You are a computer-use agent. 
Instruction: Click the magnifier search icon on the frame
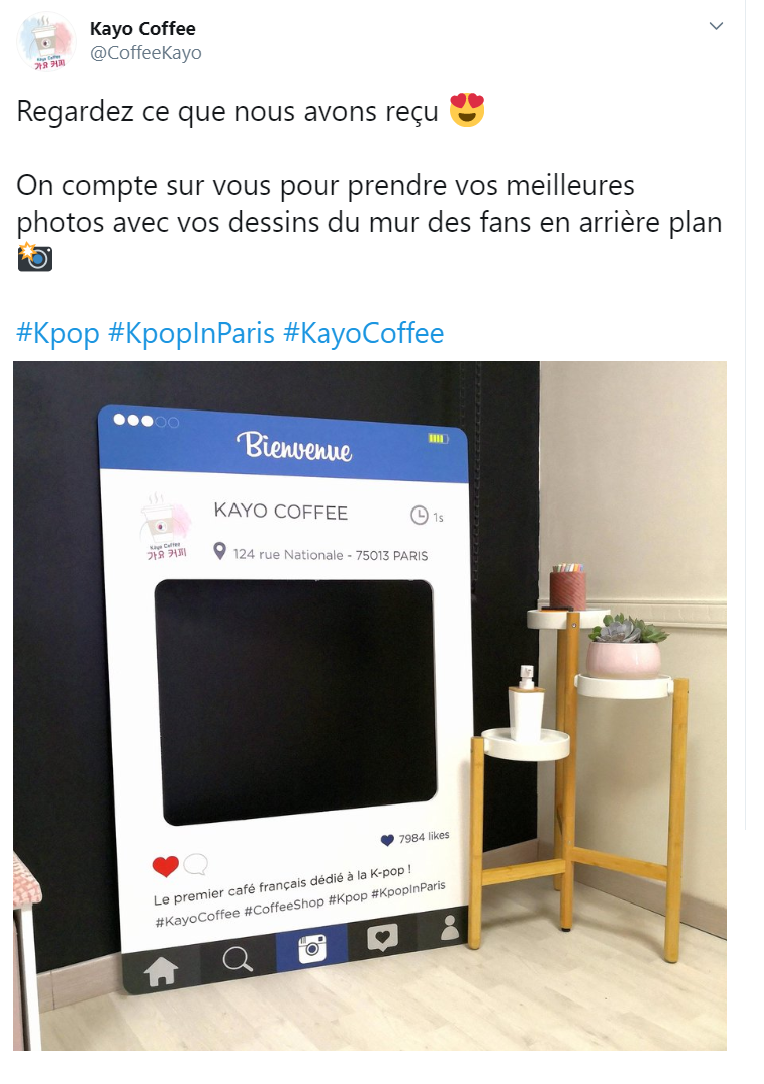(x=237, y=960)
